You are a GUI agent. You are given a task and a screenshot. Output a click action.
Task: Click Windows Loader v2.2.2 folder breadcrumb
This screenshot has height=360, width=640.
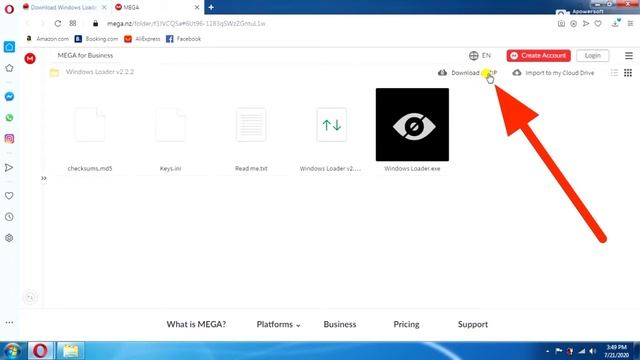[100, 72]
